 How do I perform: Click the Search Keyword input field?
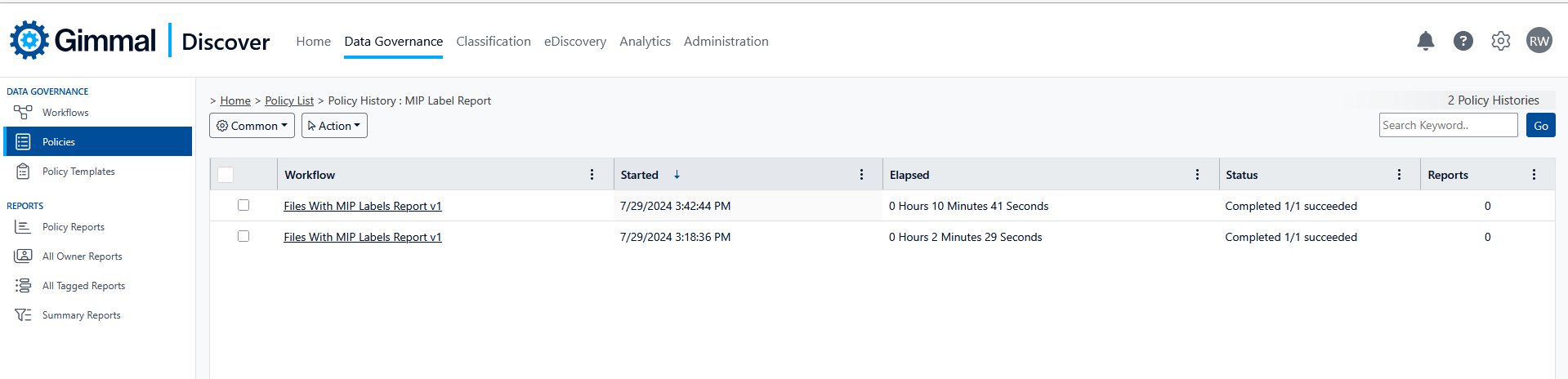[x=1448, y=125]
